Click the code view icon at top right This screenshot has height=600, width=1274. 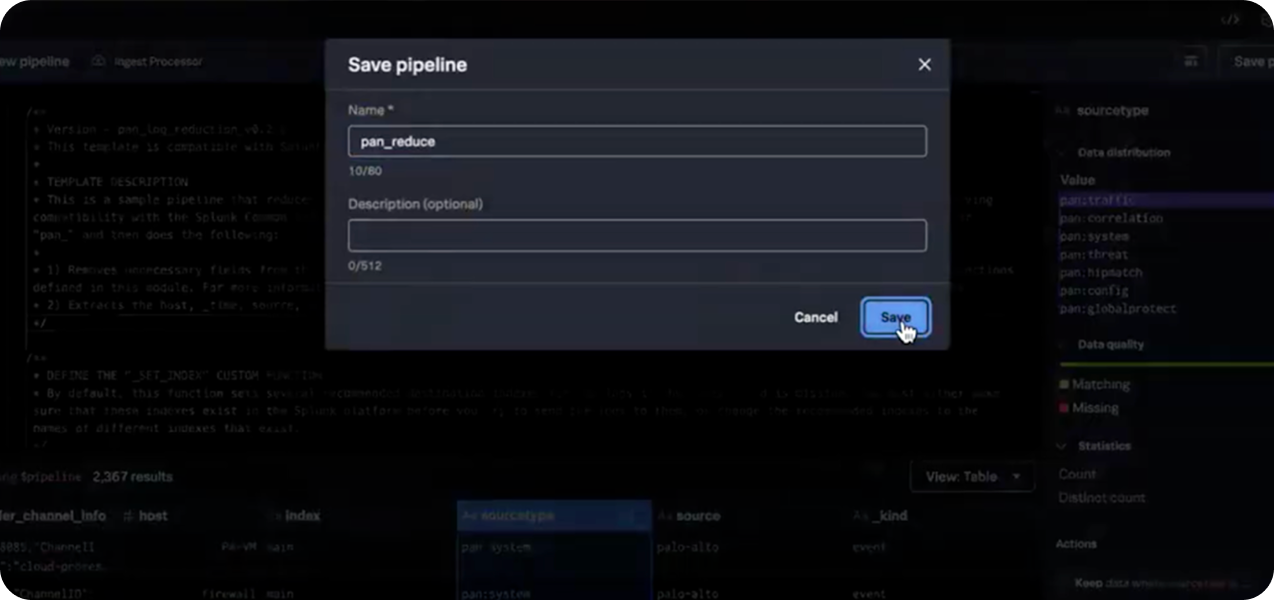point(1229,19)
